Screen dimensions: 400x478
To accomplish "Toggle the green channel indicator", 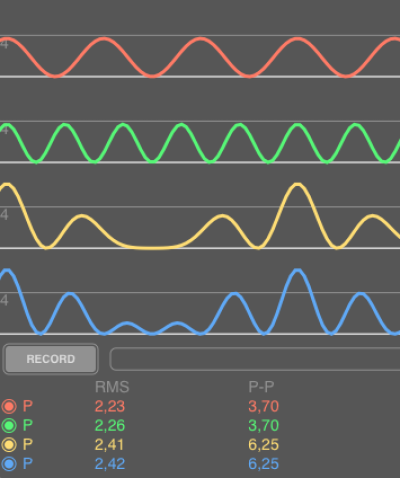I will [x=9, y=425].
